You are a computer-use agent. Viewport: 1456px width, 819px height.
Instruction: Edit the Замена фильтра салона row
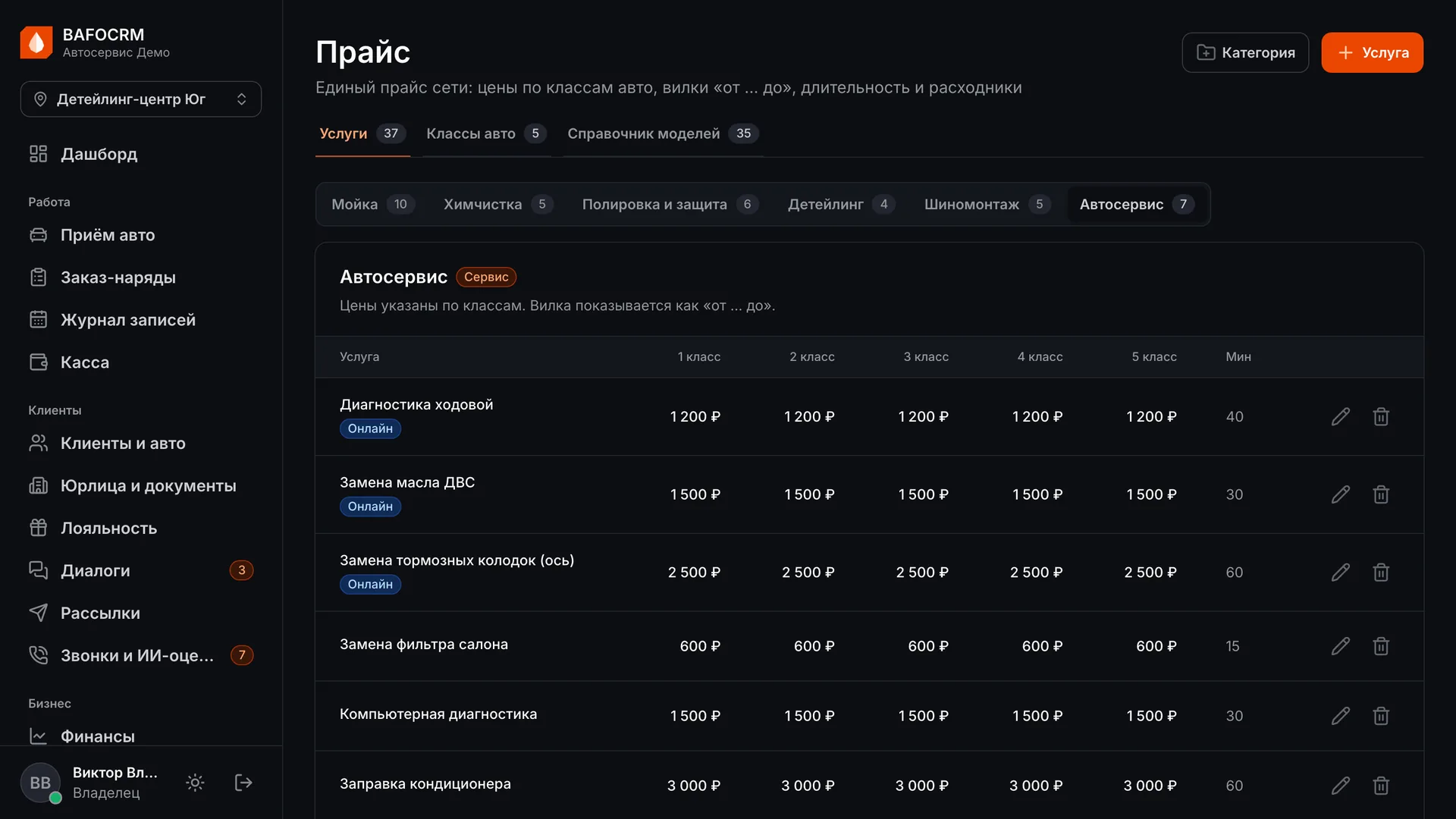[x=1340, y=646]
